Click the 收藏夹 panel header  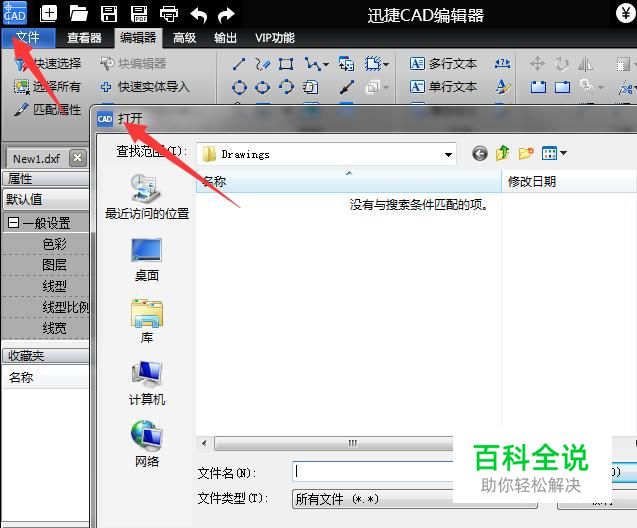[45, 355]
